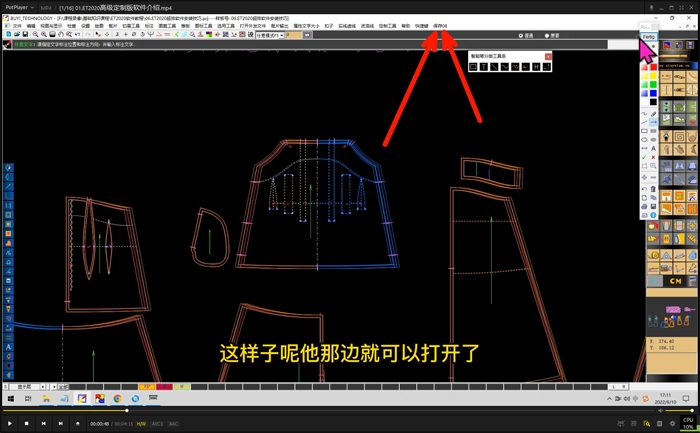Click the green checkmark in annotation panel
The height and width of the screenshot is (433, 700).
pyautogui.click(x=644, y=157)
